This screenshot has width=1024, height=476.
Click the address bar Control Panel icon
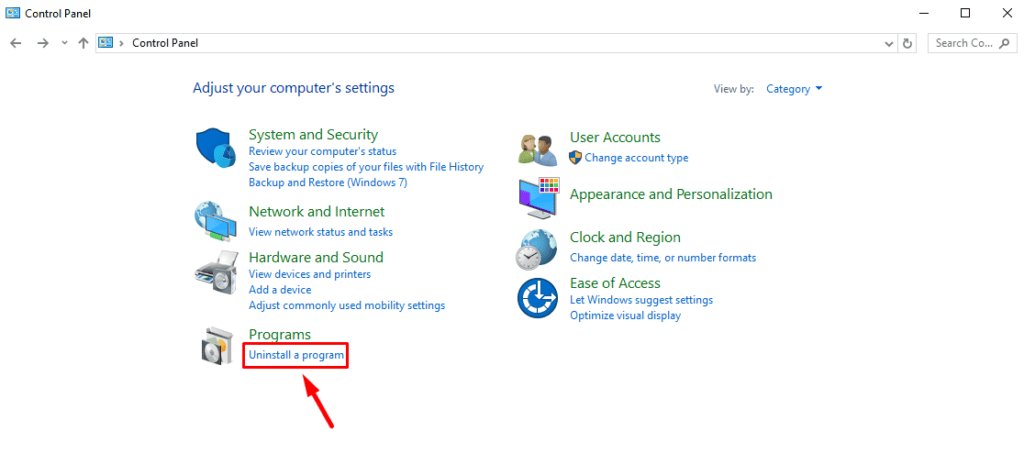point(106,43)
